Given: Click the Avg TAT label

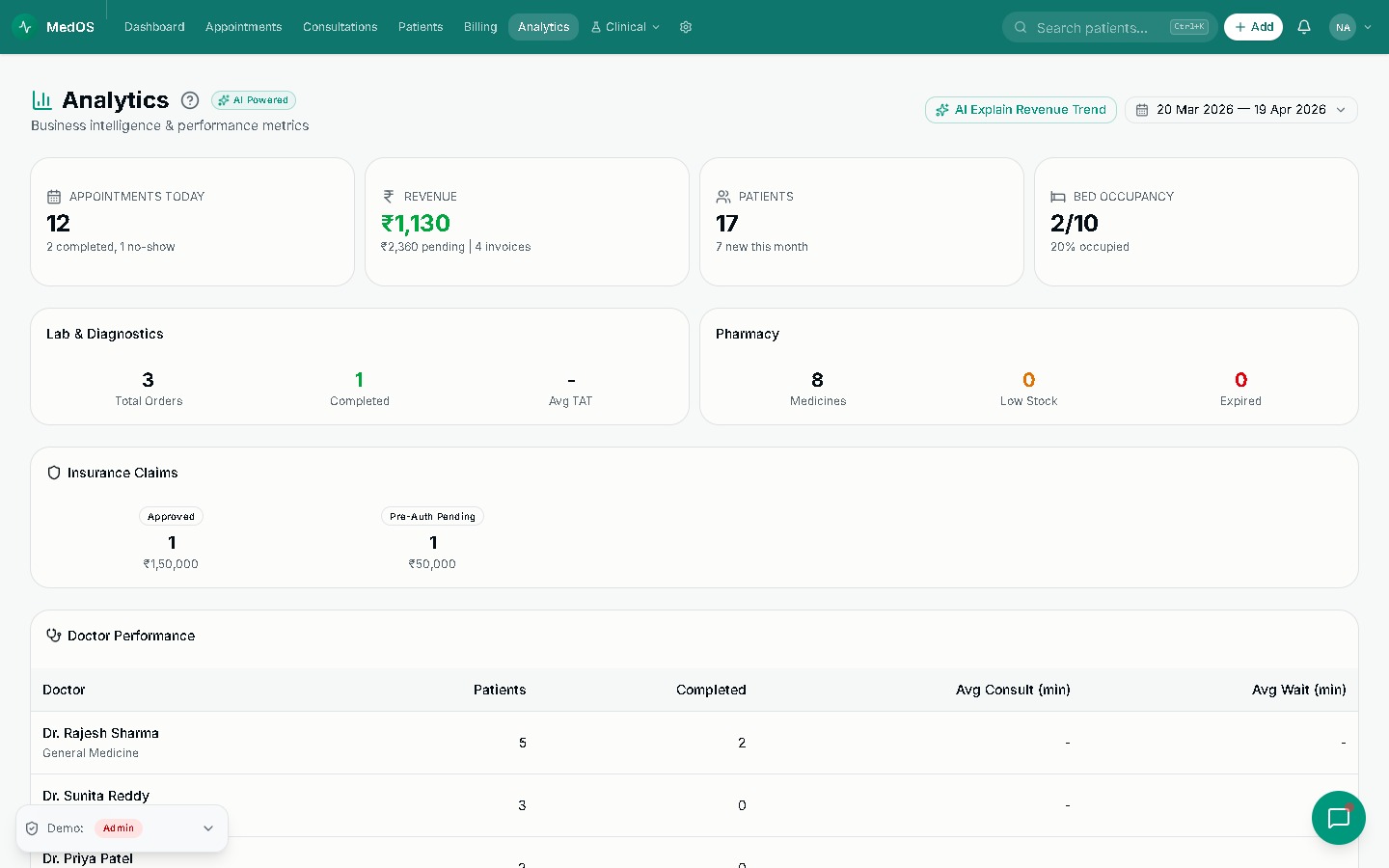Looking at the screenshot, I should [x=571, y=401].
